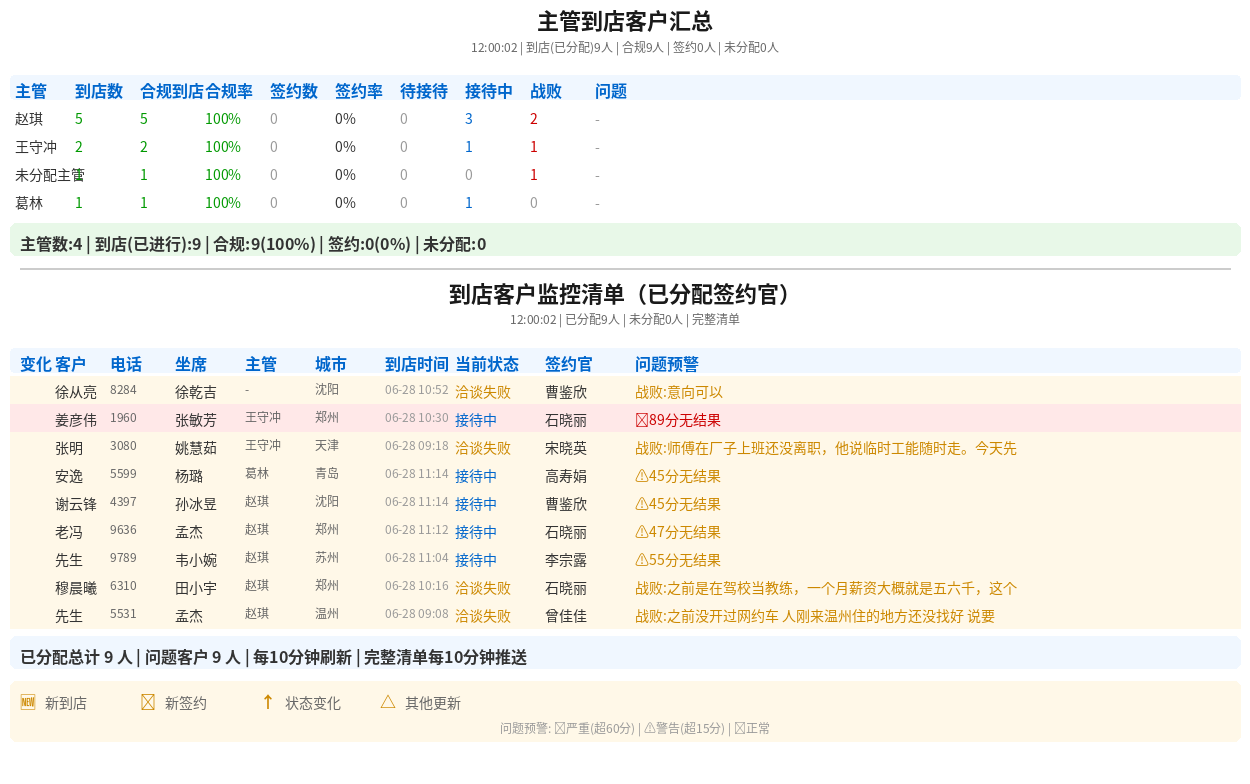The height and width of the screenshot is (784, 1250).
Task: Select customer 姜彦伟 in highlighted row
Action: pos(76,420)
